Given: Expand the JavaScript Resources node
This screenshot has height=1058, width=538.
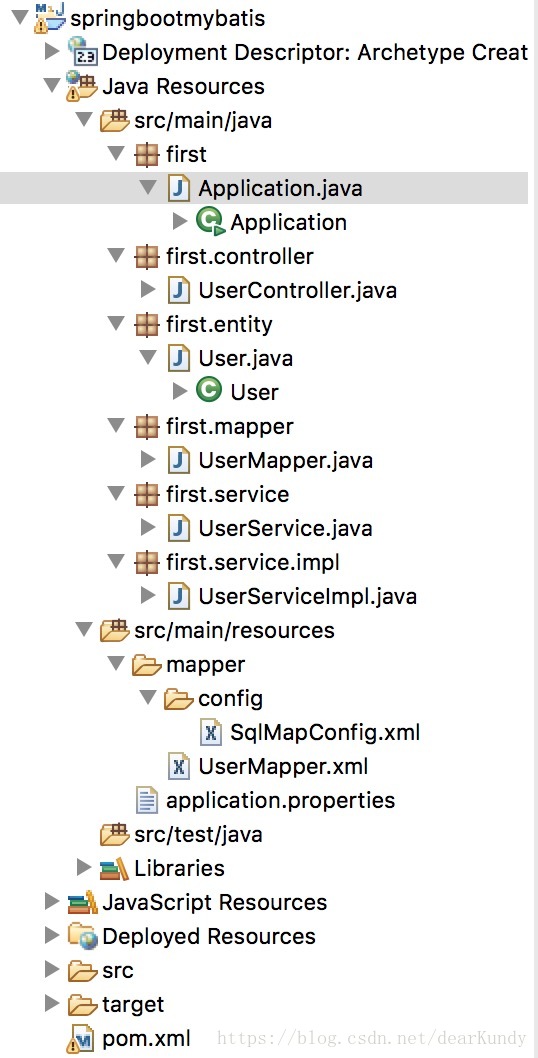Looking at the screenshot, I should pos(51,902).
